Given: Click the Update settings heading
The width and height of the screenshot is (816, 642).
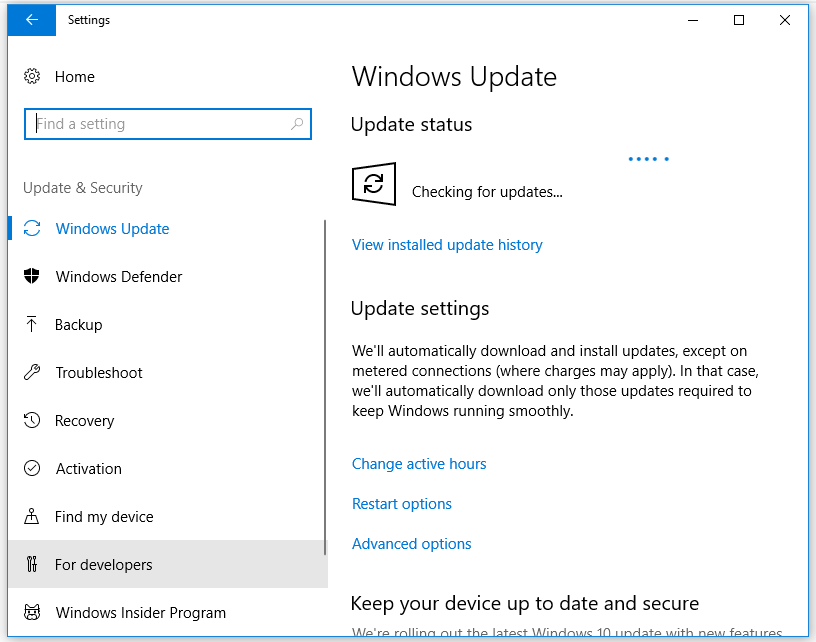Looking at the screenshot, I should coord(420,309).
